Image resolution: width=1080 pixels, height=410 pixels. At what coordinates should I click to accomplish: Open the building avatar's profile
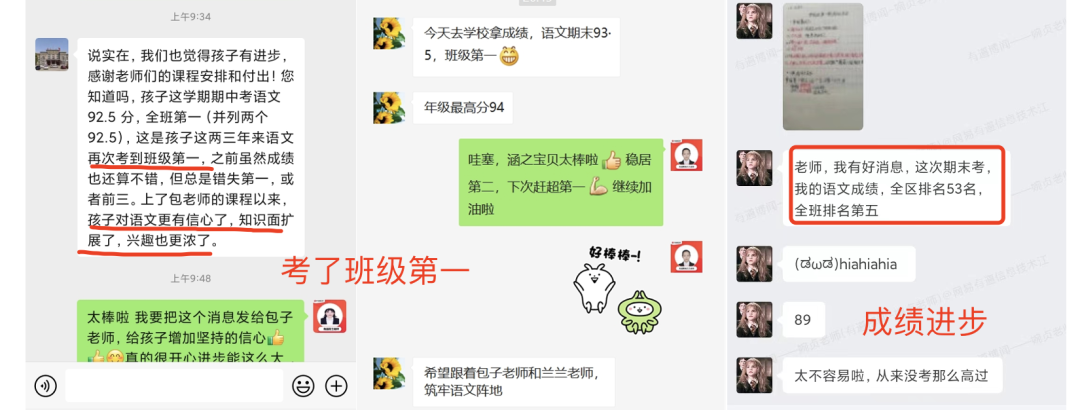pos(52,54)
